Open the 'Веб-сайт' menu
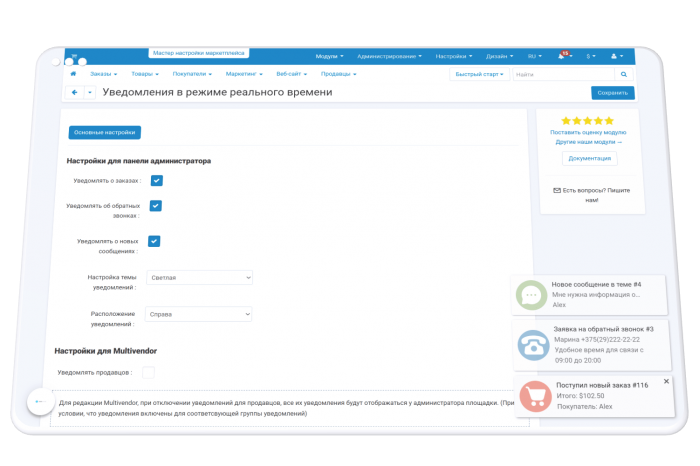This screenshot has width=700, height=466. coord(292,74)
